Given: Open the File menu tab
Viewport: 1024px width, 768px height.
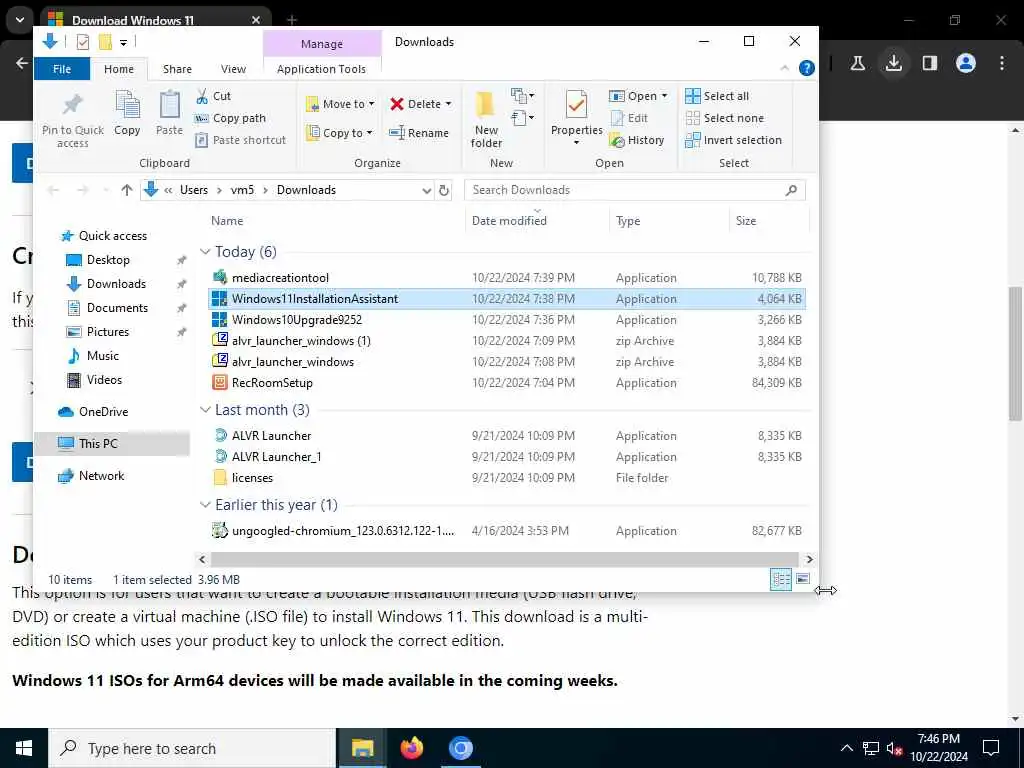Looking at the screenshot, I should coord(62,69).
